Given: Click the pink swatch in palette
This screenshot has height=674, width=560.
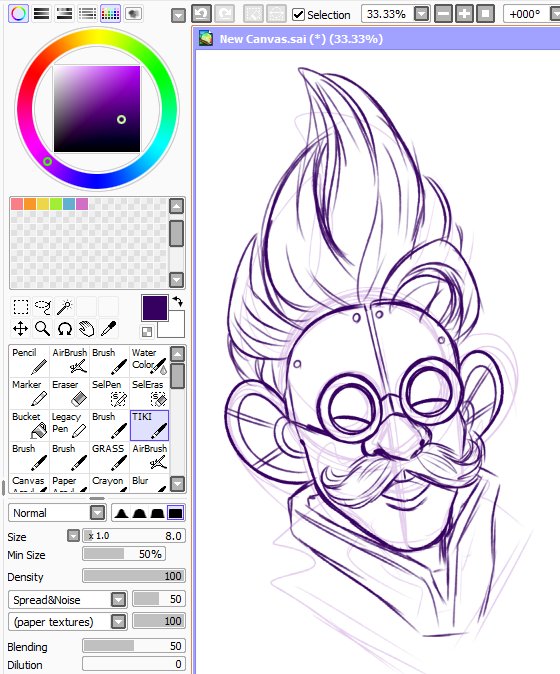Looking at the screenshot, I should (x=17, y=204).
